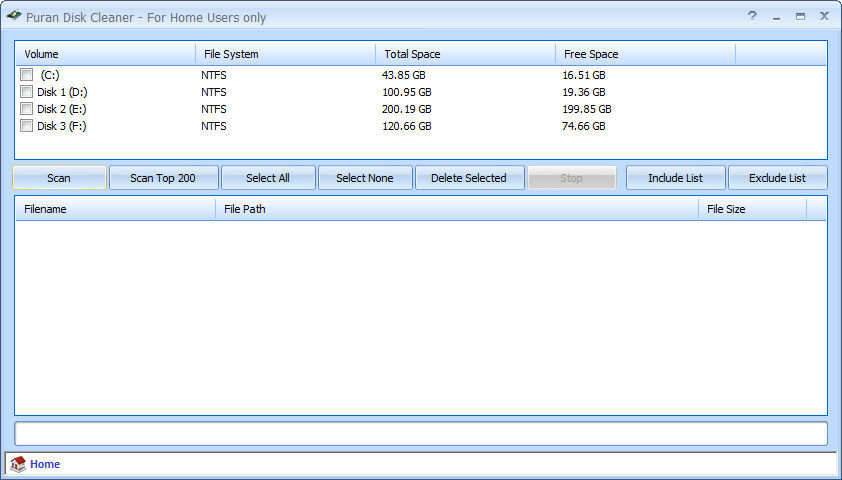Open the Include List
Image resolution: width=842 pixels, height=480 pixels.
point(675,178)
